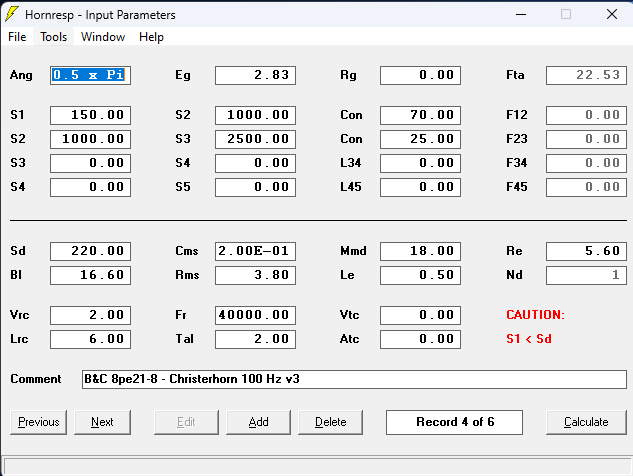Click the Re field showing 5.60
The image size is (633, 476).
[586, 251]
